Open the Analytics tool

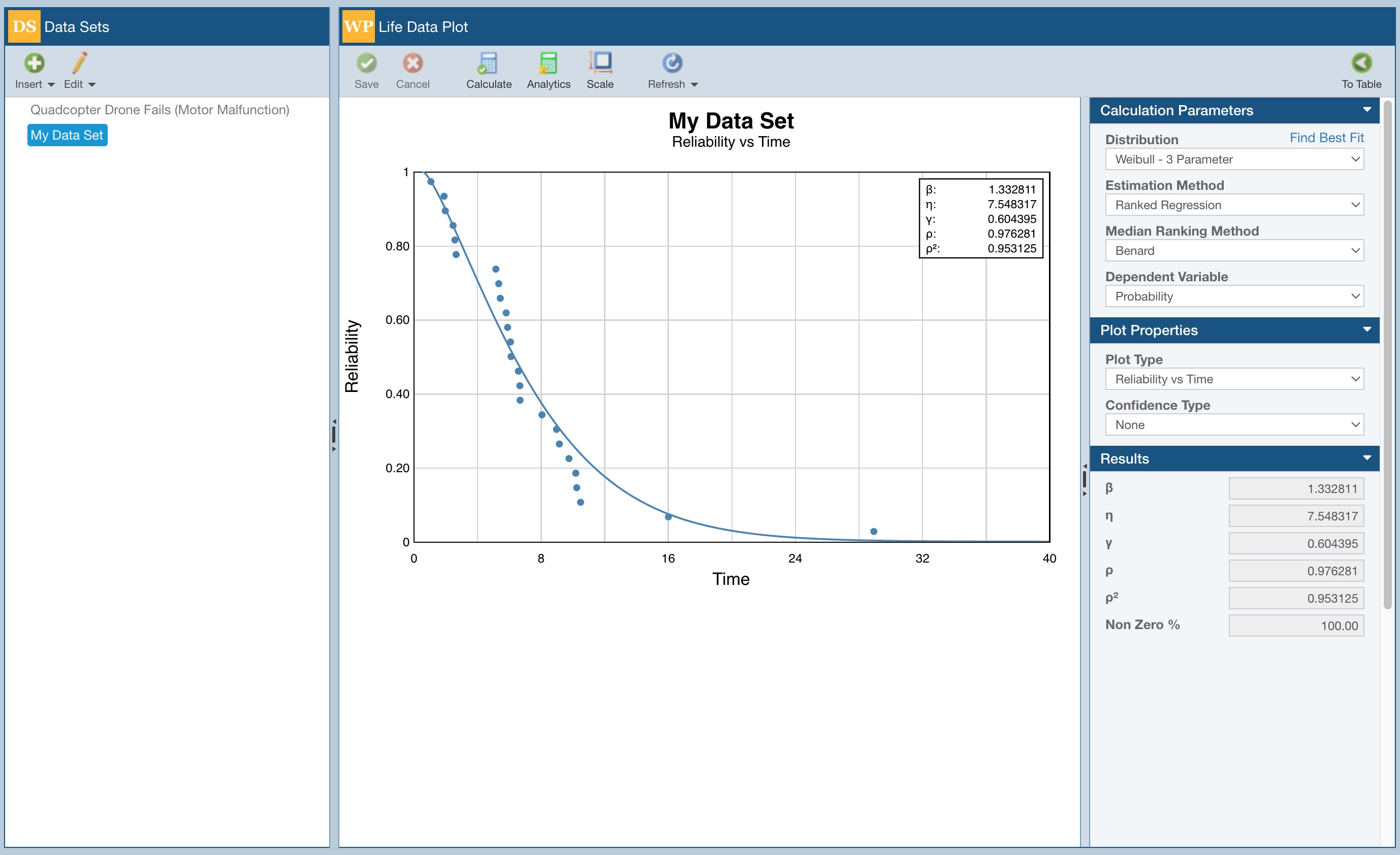pyautogui.click(x=548, y=63)
